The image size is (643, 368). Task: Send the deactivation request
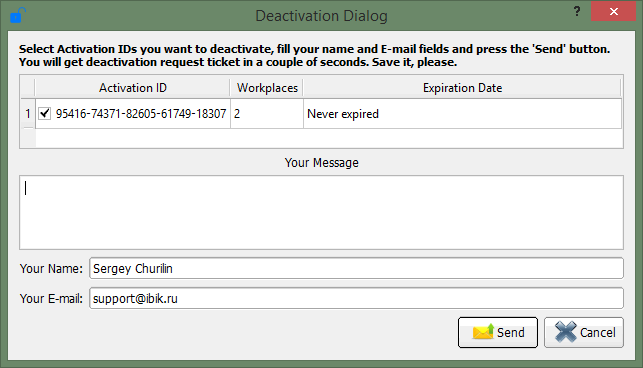tap(498, 332)
